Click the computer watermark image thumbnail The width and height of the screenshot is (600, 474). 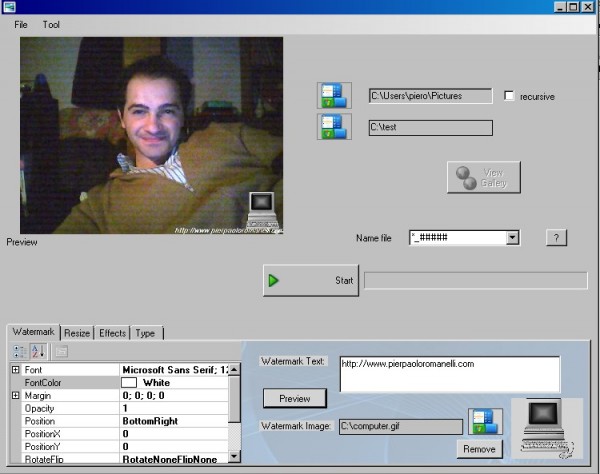(x=546, y=428)
